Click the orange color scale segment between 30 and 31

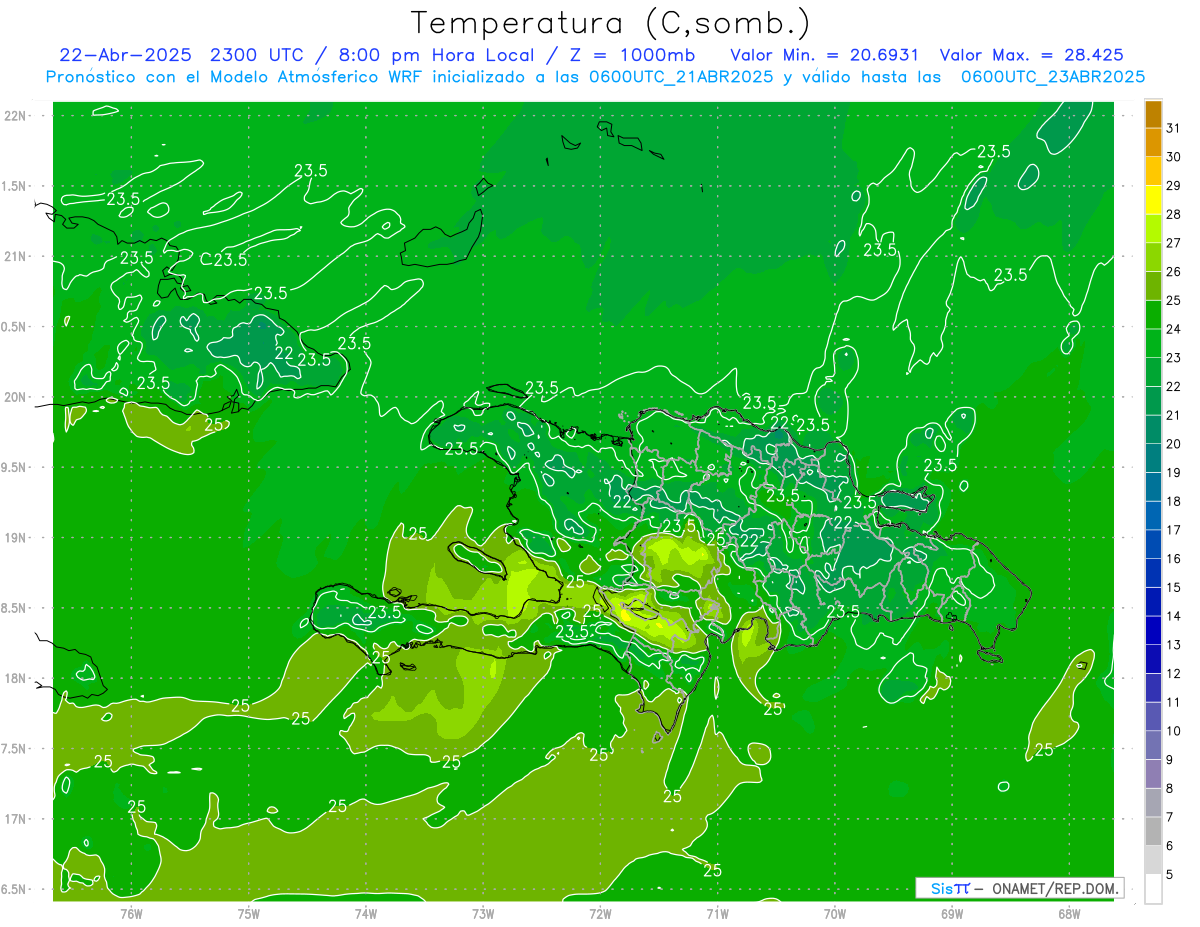[1153, 143]
